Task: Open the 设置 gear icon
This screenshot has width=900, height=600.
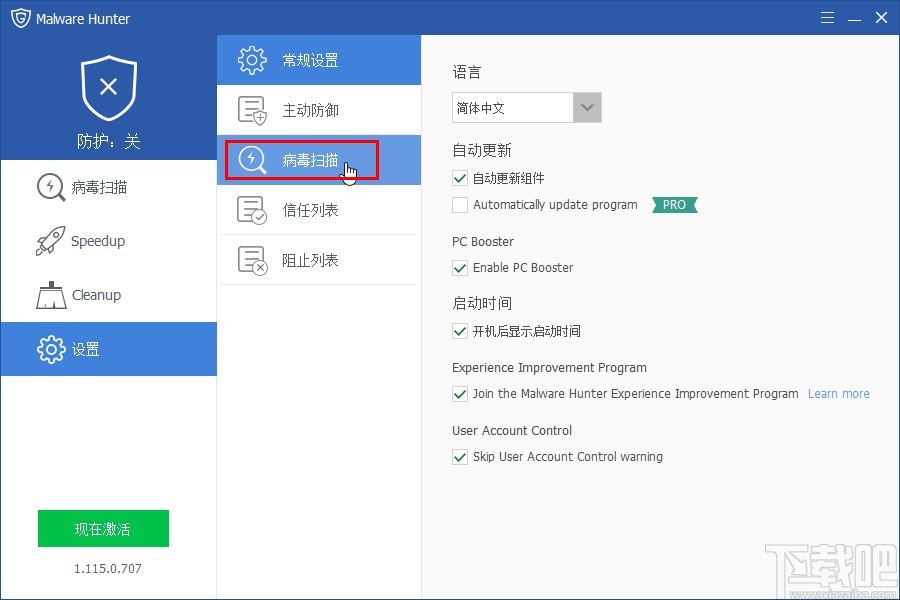Action: (49, 349)
